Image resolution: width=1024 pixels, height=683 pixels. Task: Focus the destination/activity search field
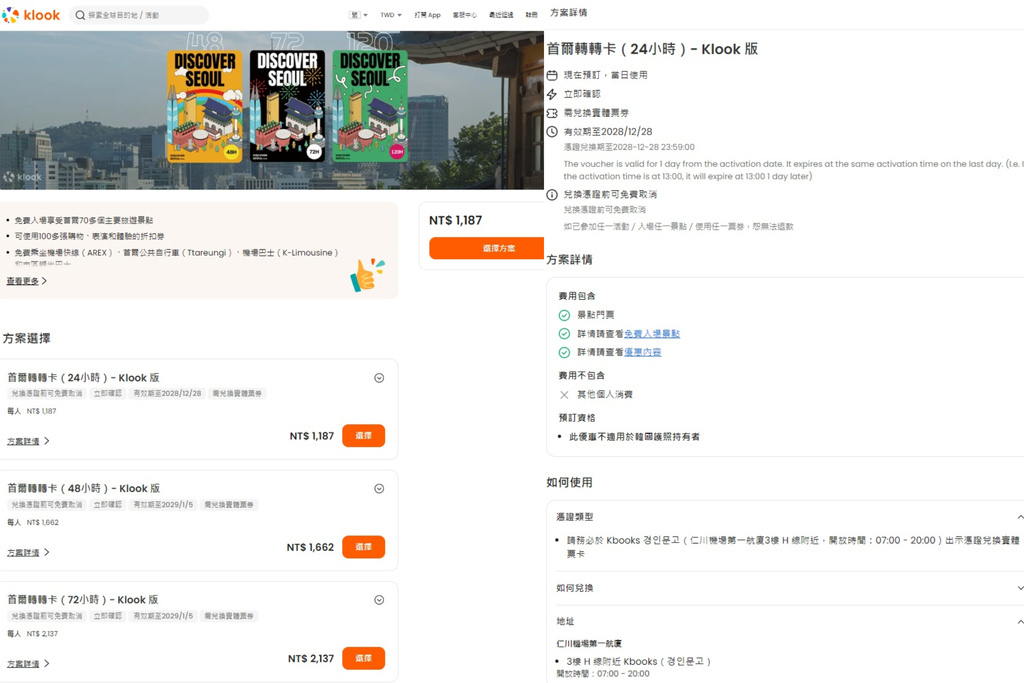139,15
